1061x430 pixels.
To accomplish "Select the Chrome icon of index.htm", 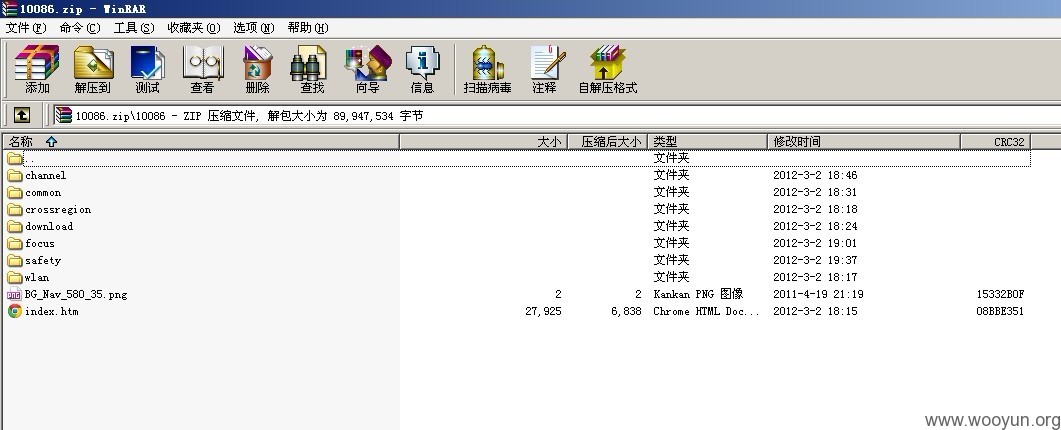I will [x=14, y=311].
